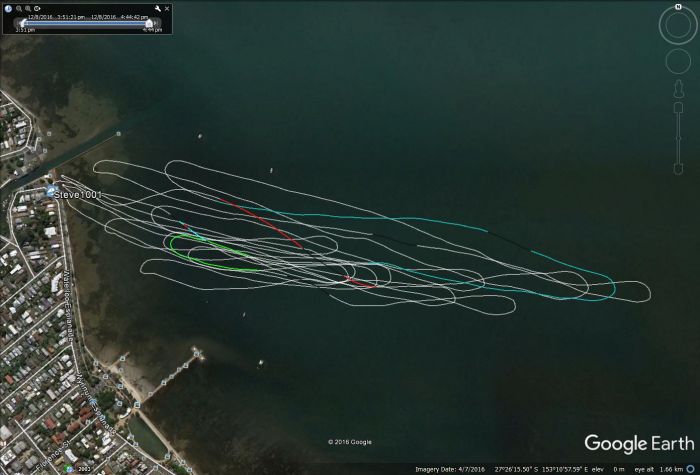
Task: Zoom in the time slider range
Action: (27, 8)
